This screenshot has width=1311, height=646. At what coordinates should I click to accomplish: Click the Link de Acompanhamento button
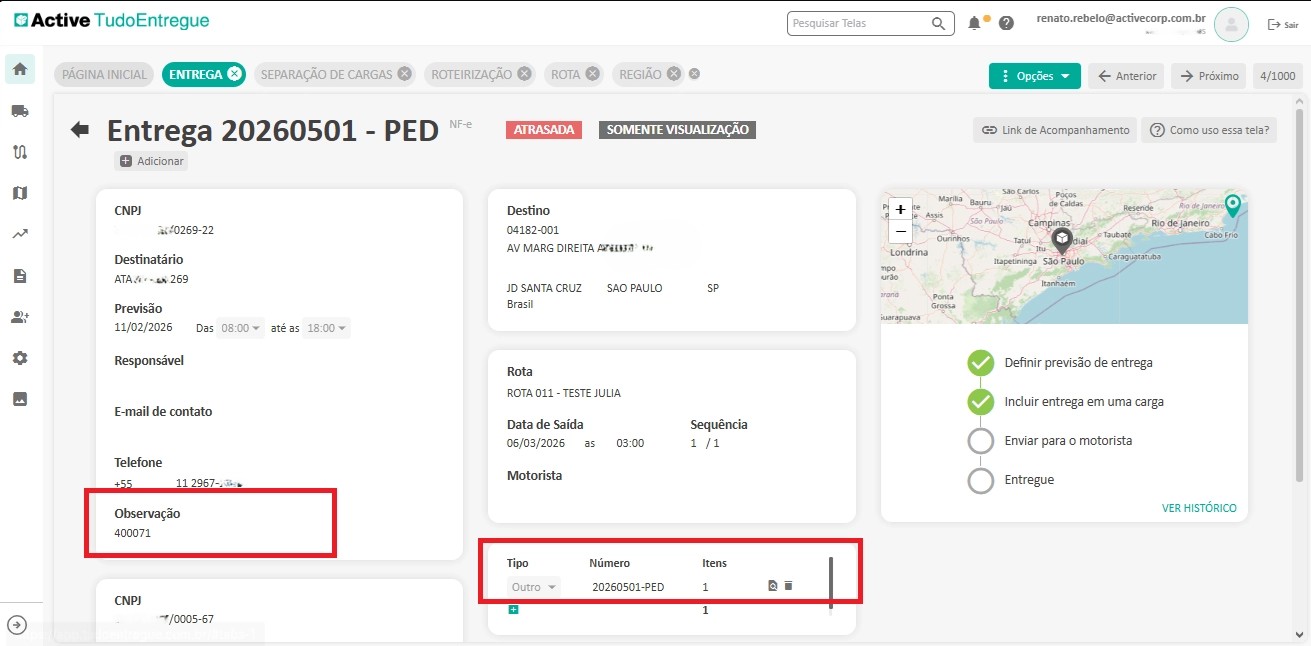1054,130
